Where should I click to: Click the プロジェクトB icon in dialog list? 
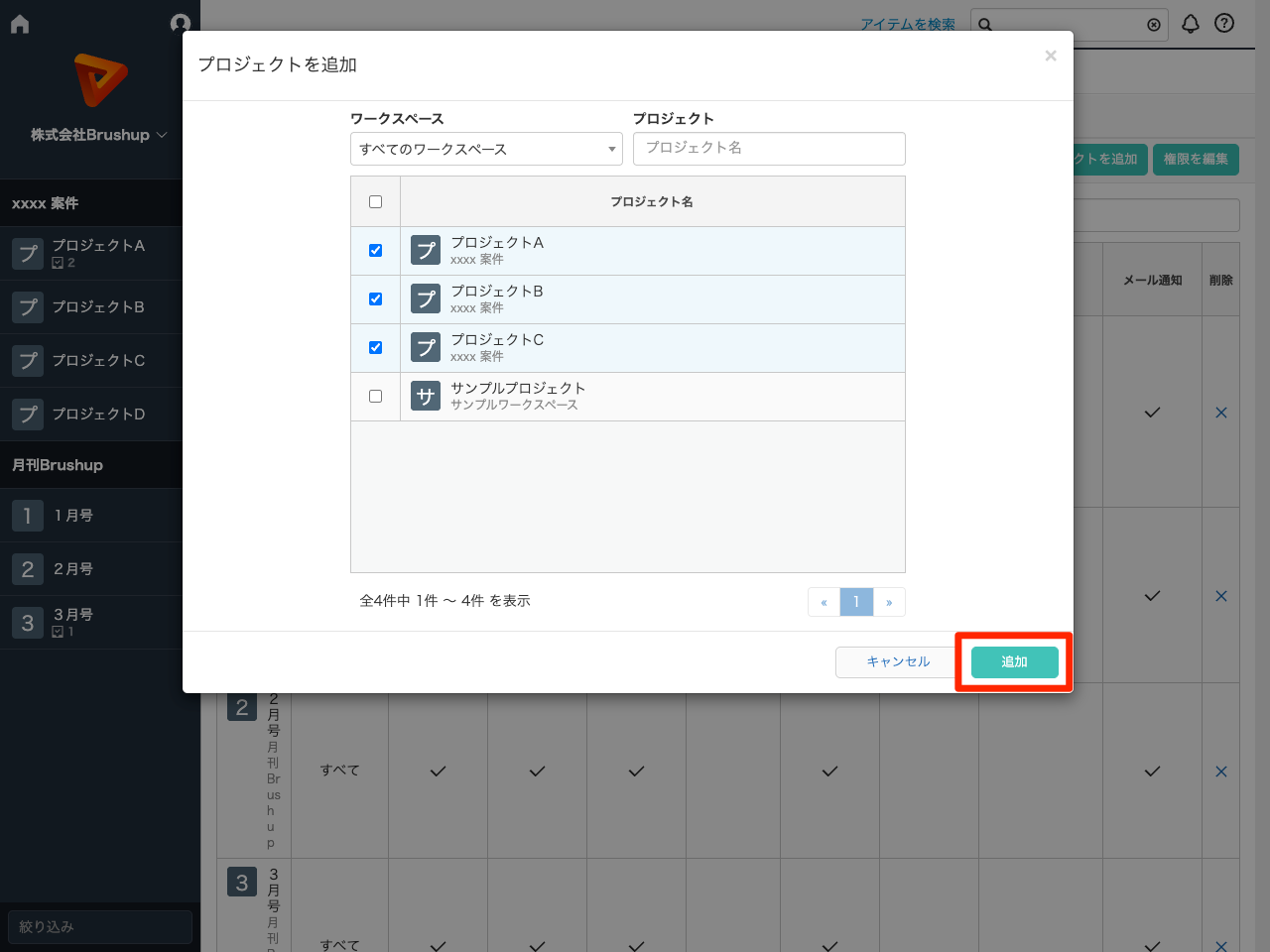click(426, 299)
